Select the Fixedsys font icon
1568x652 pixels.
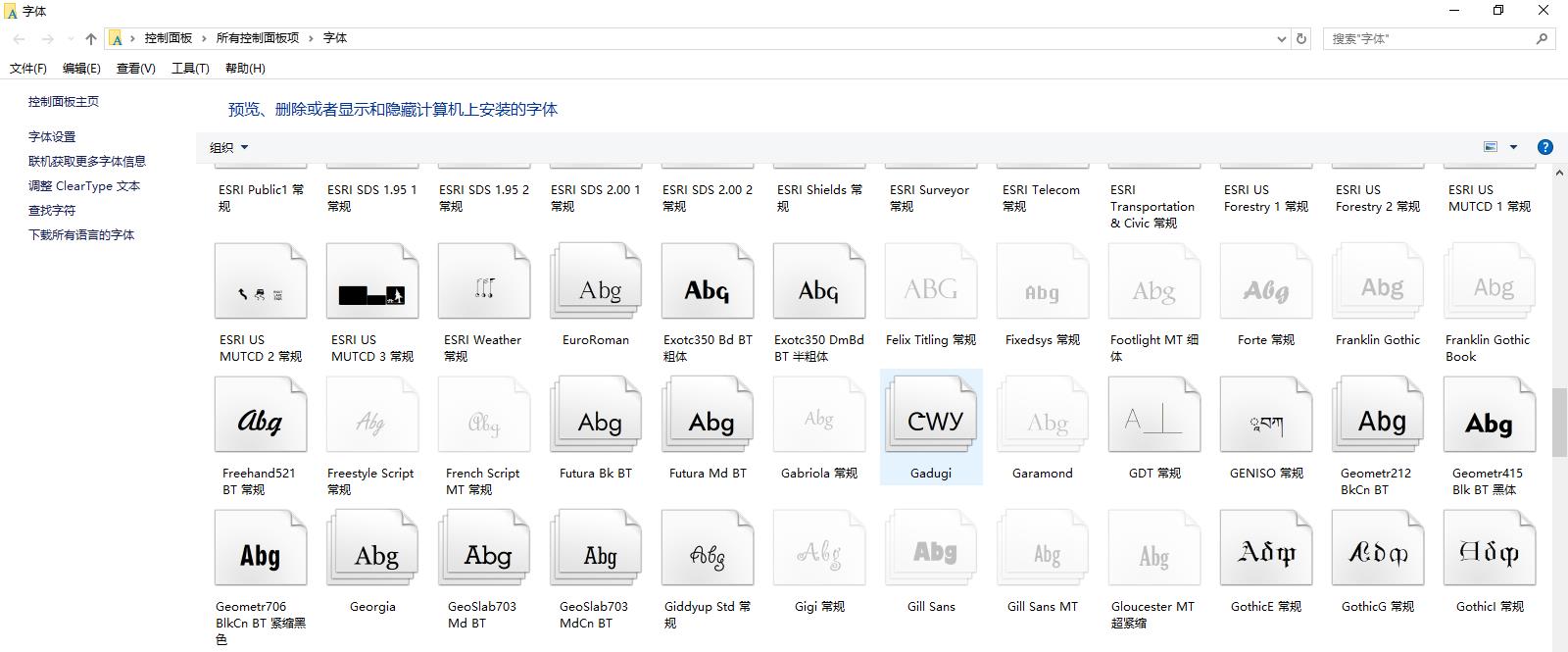point(1043,282)
